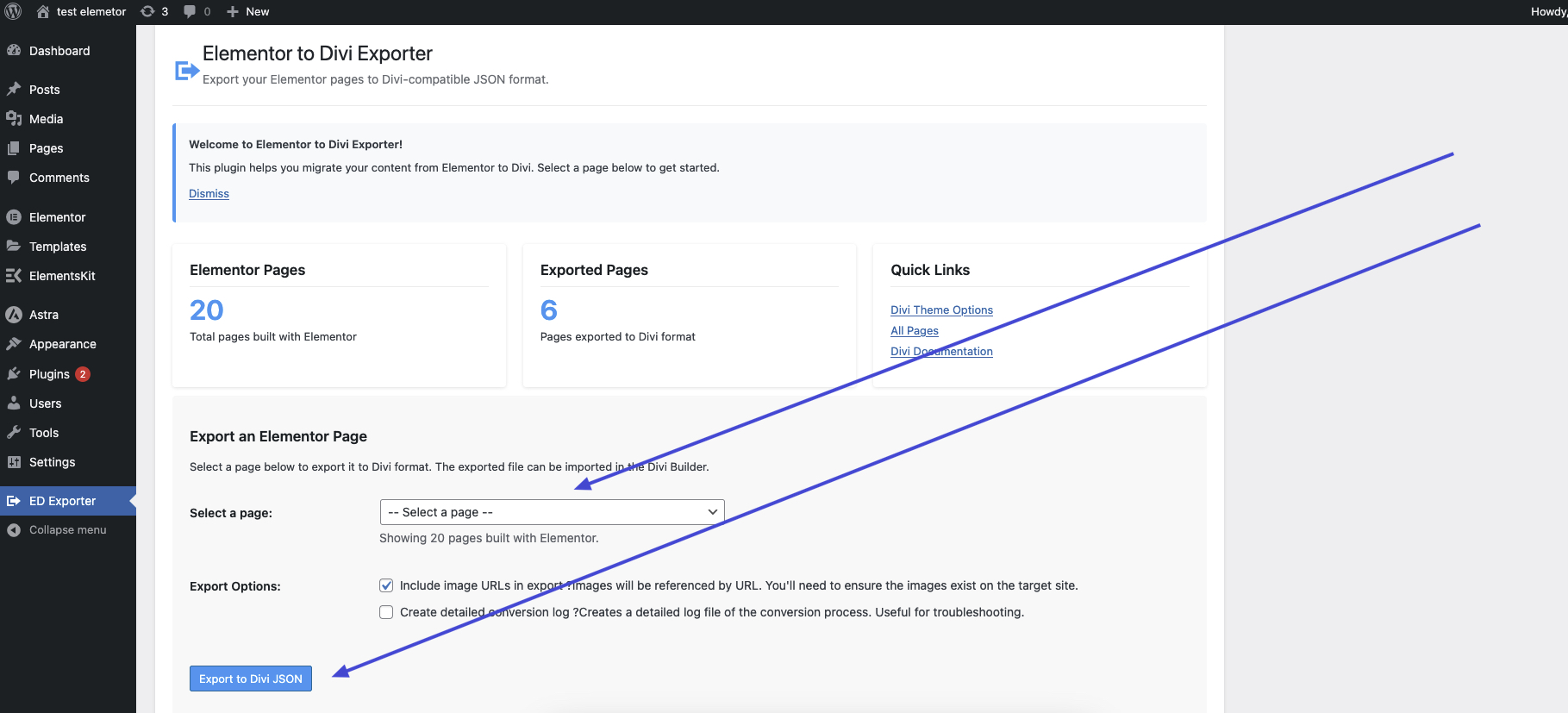This screenshot has height=713, width=1568.
Task: Click the Dashboard gauge icon
Action: [14, 50]
